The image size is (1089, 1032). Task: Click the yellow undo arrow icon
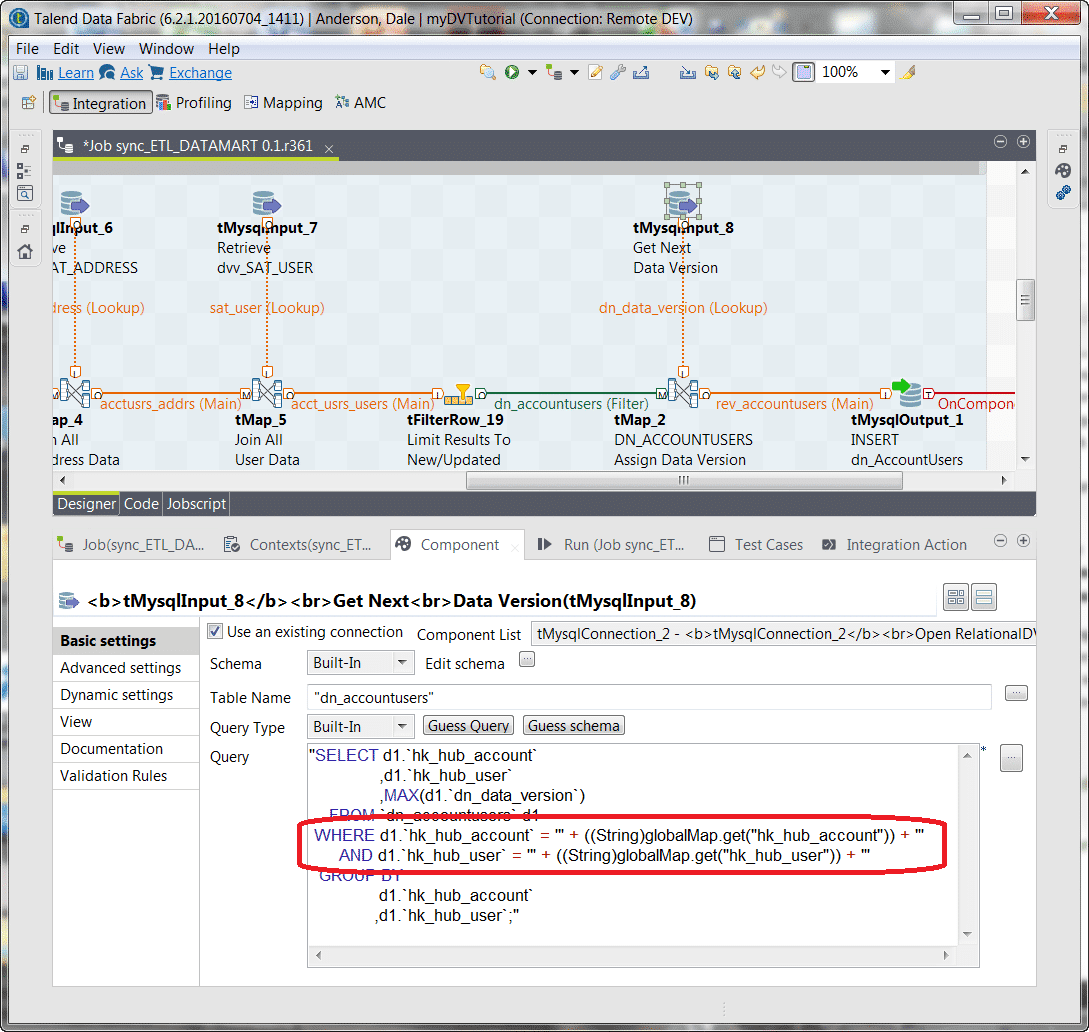(x=757, y=71)
